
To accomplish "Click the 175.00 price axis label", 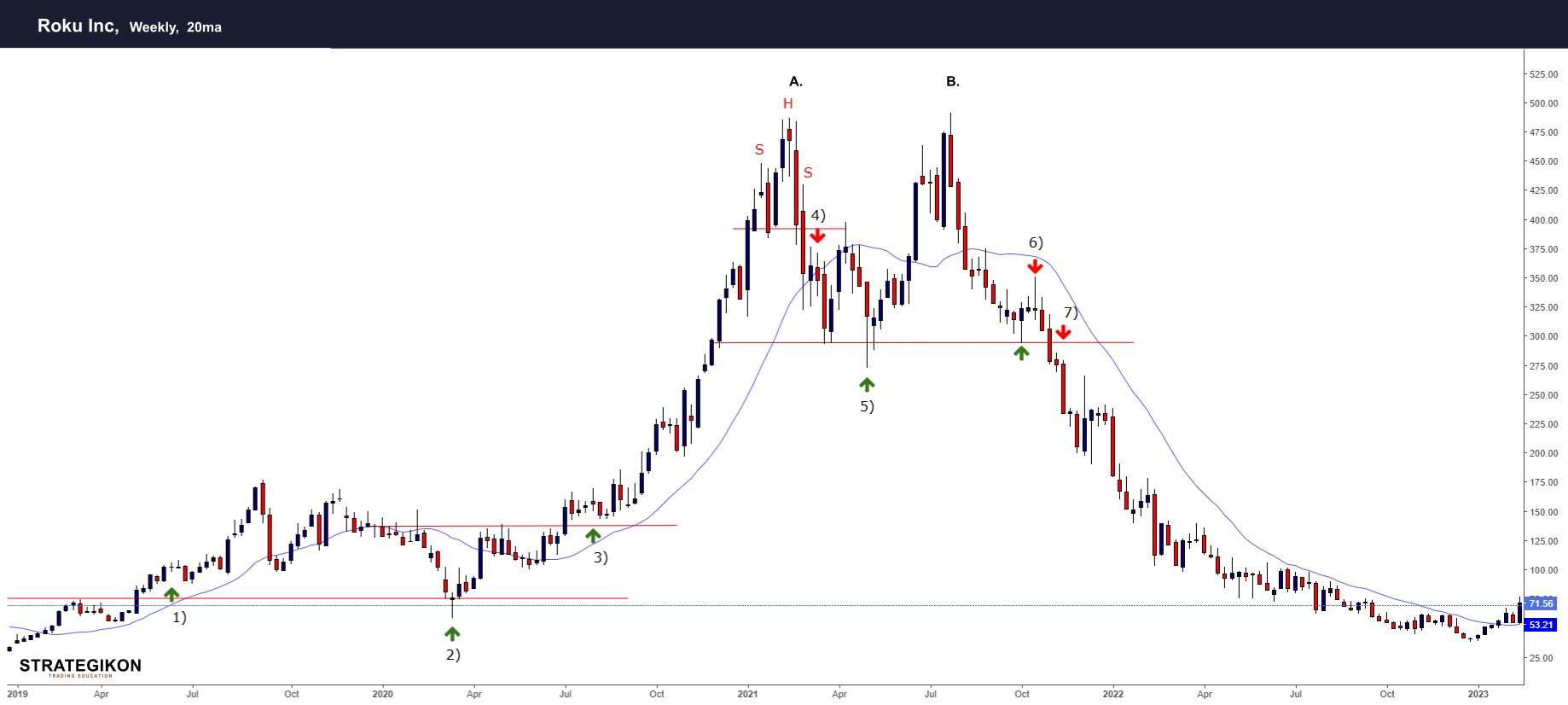I will [1543, 482].
